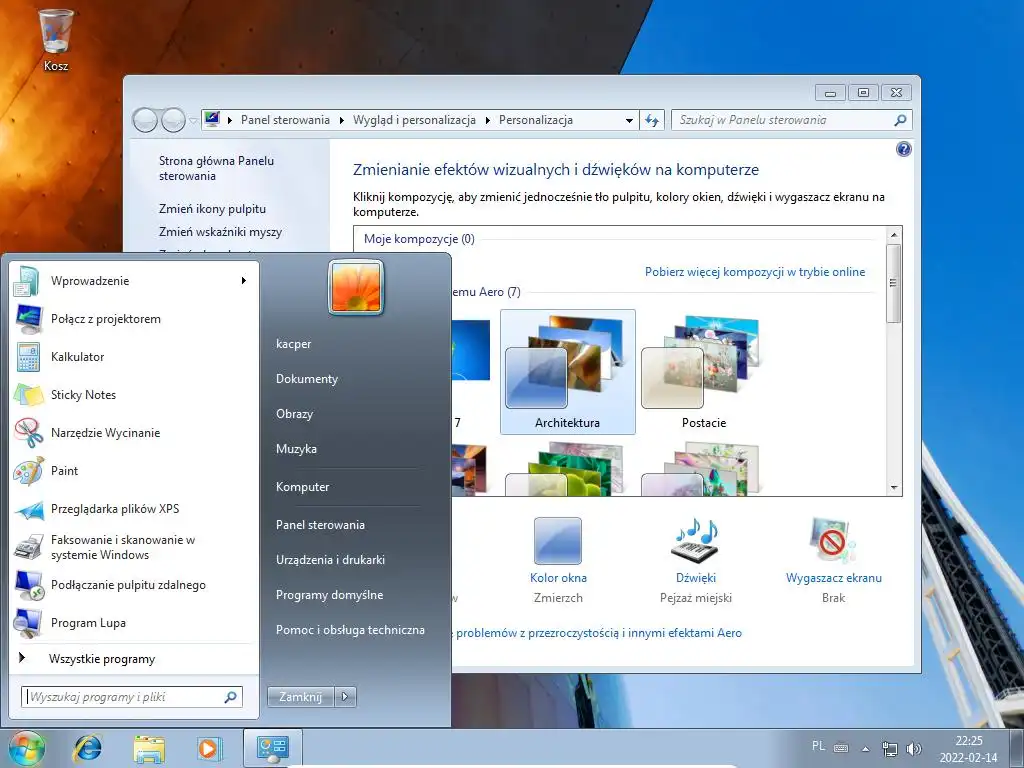
Task: Open the address bar history dropdown
Action: click(x=629, y=120)
